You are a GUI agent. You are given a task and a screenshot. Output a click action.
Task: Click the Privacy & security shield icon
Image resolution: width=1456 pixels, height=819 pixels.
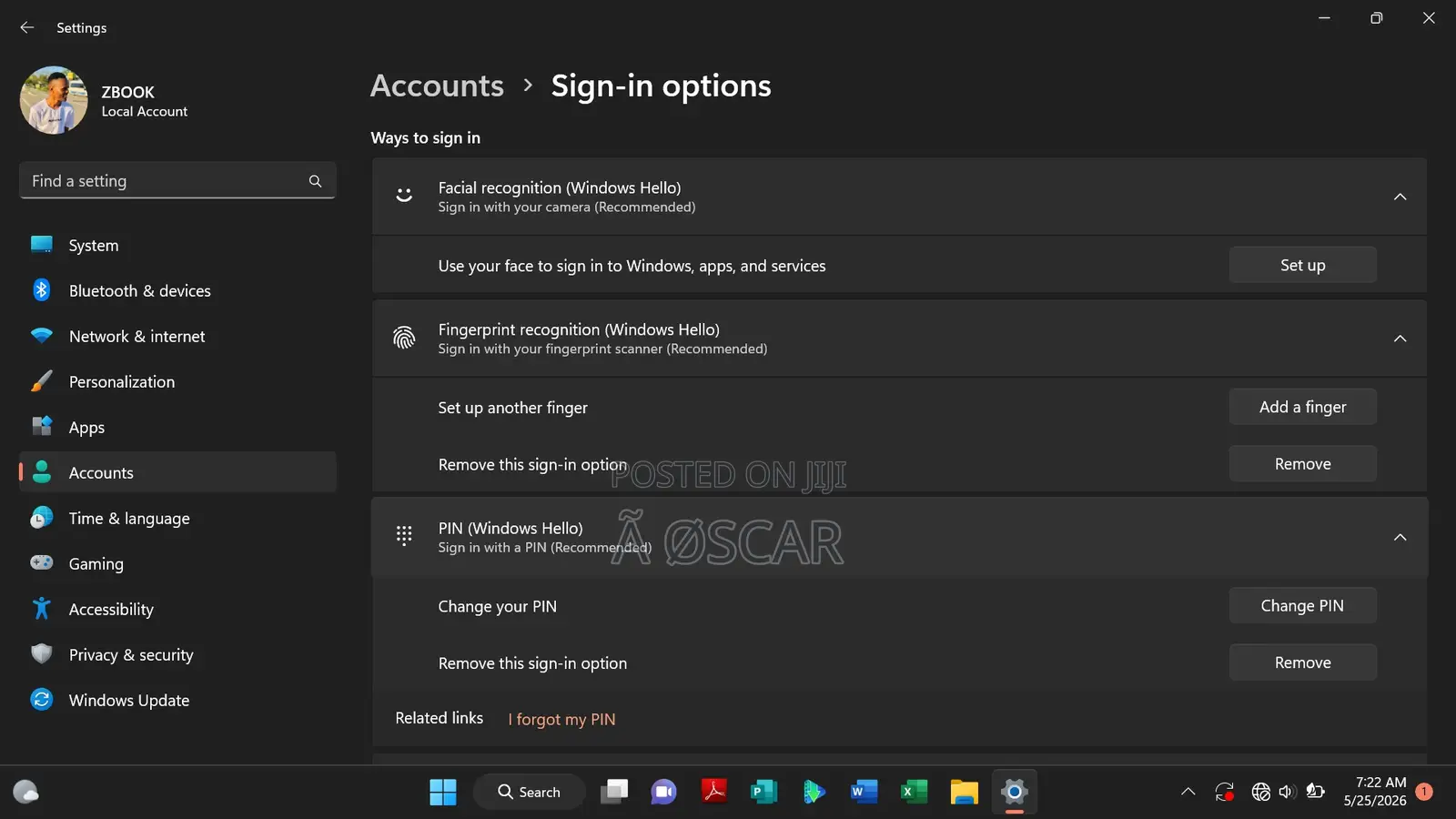pyautogui.click(x=42, y=653)
